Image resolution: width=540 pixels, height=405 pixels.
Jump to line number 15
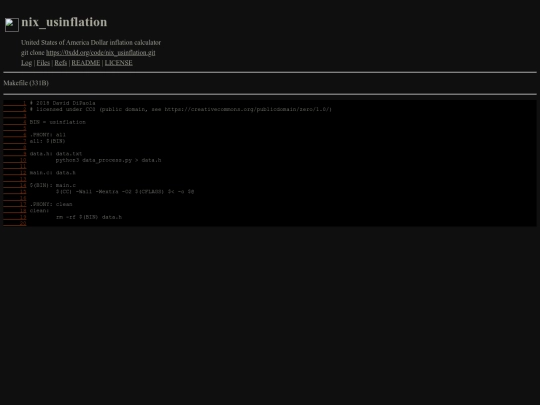pyautogui.click(x=15, y=191)
